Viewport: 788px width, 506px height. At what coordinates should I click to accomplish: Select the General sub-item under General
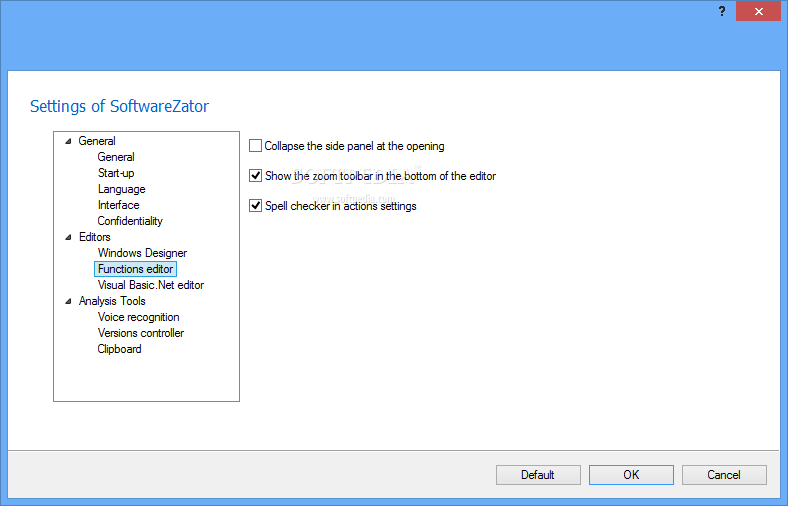(x=116, y=157)
